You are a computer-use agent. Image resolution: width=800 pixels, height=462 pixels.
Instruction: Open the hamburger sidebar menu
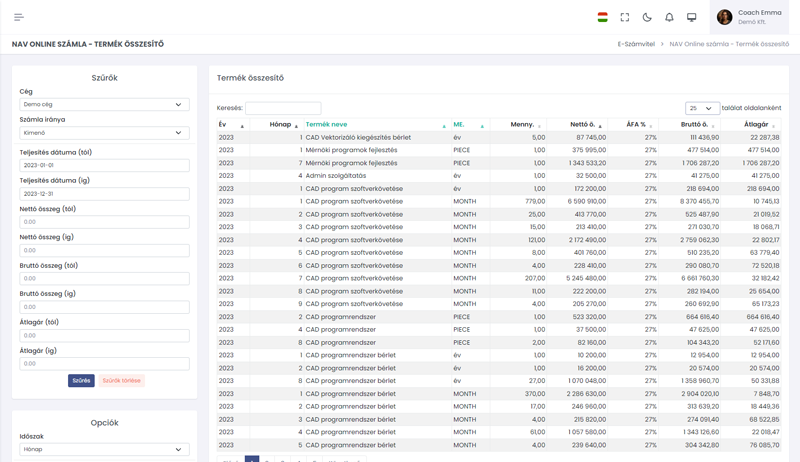[19, 17]
